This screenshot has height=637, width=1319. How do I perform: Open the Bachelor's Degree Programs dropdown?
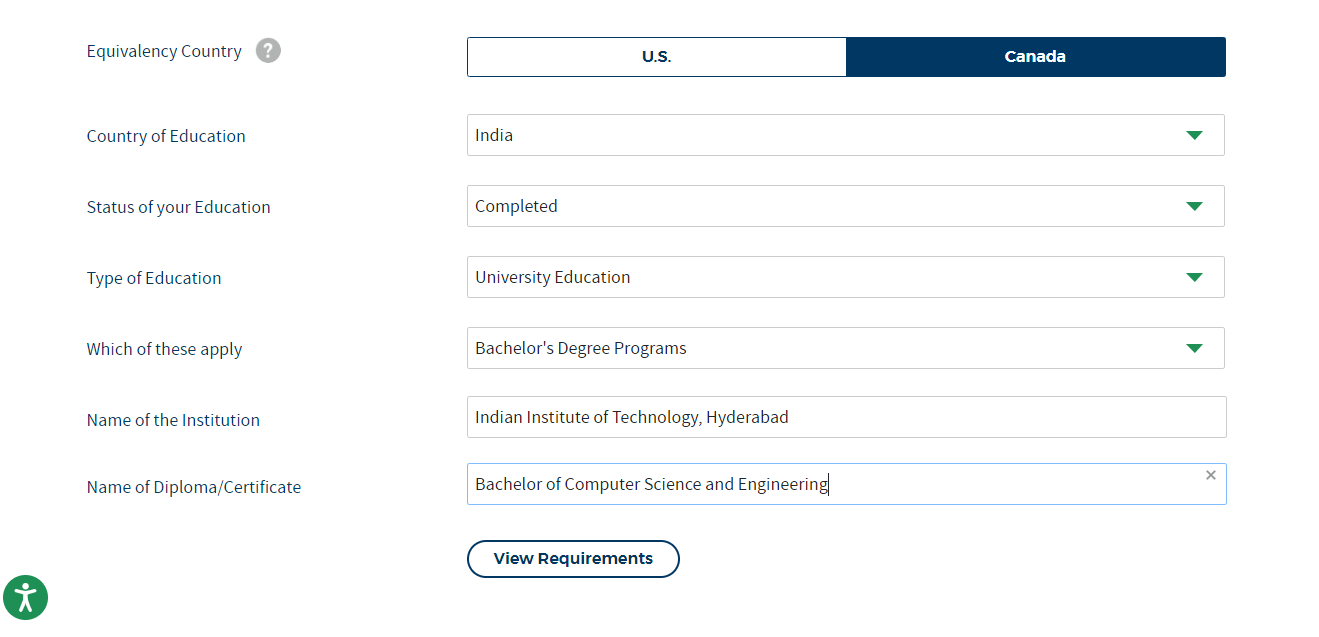pyautogui.click(x=845, y=348)
